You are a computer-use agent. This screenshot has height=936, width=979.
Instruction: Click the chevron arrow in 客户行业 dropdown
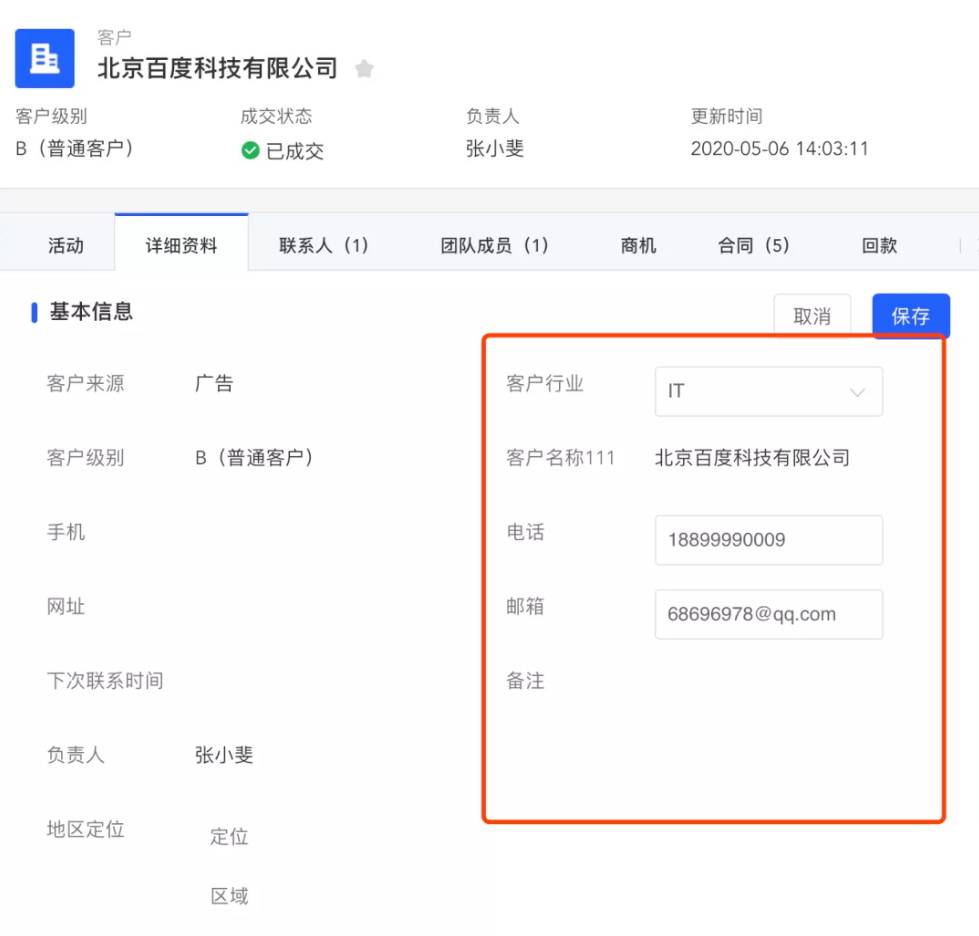pyautogui.click(x=857, y=392)
